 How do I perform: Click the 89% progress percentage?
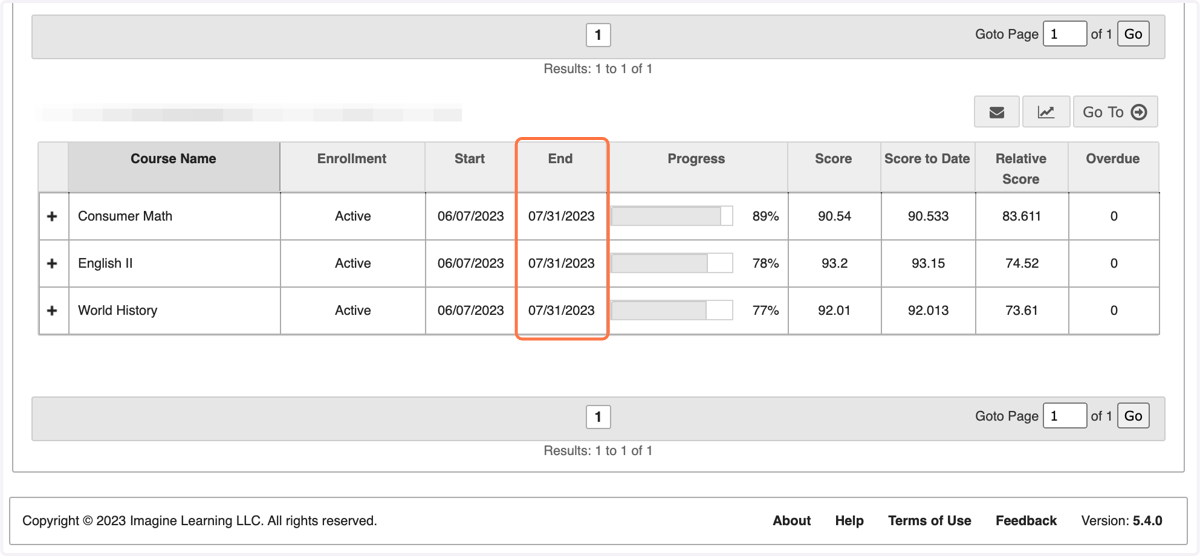[x=765, y=216]
